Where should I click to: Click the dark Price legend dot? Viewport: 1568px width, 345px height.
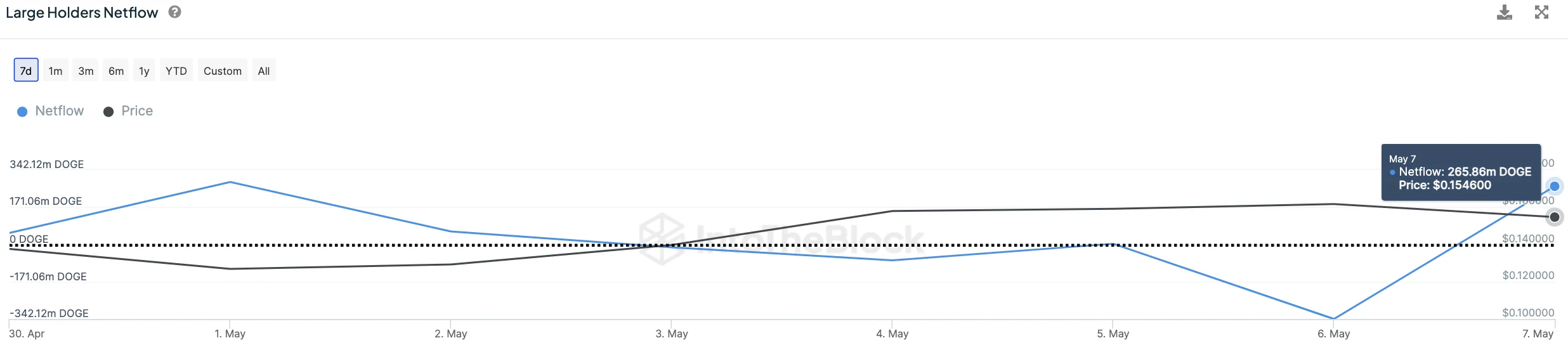(108, 112)
